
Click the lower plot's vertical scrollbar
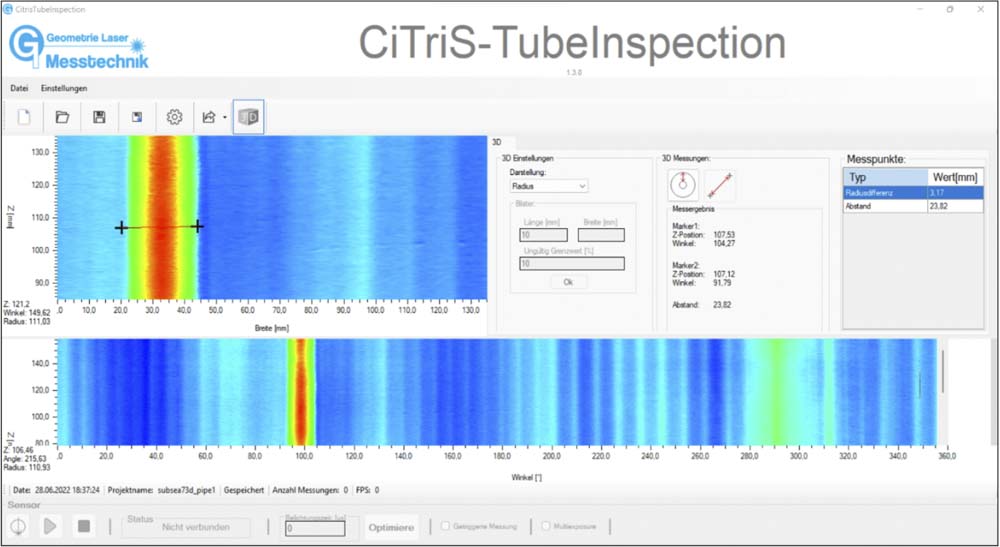[942, 371]
